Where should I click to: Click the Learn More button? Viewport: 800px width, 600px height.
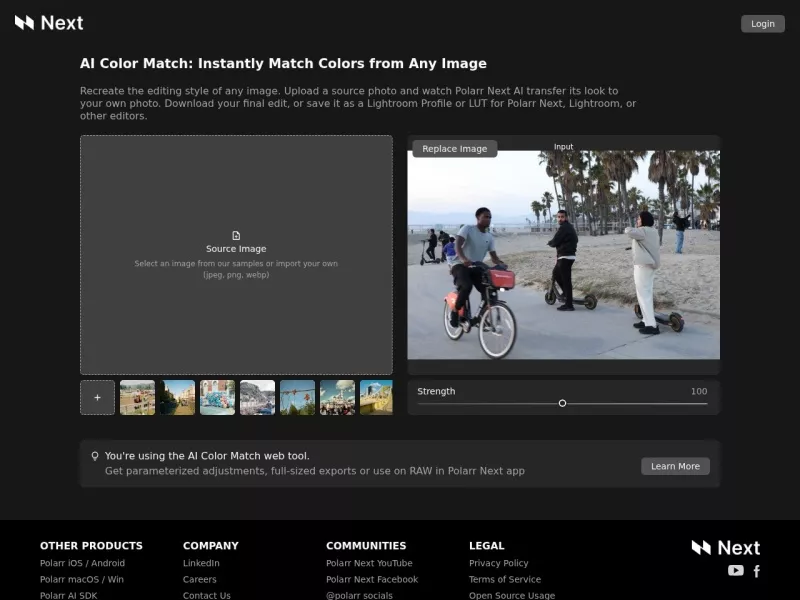click(x=675, y=466)
